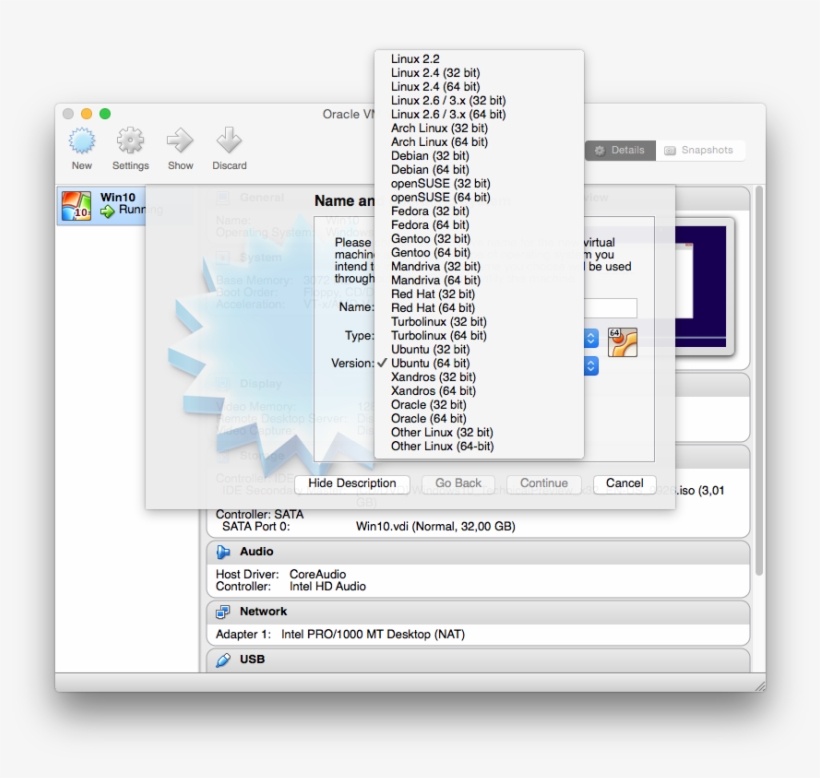Go back to the previous wizard step
The width and height of the screenshot is (820, 778).
click(x=458, y=484)
